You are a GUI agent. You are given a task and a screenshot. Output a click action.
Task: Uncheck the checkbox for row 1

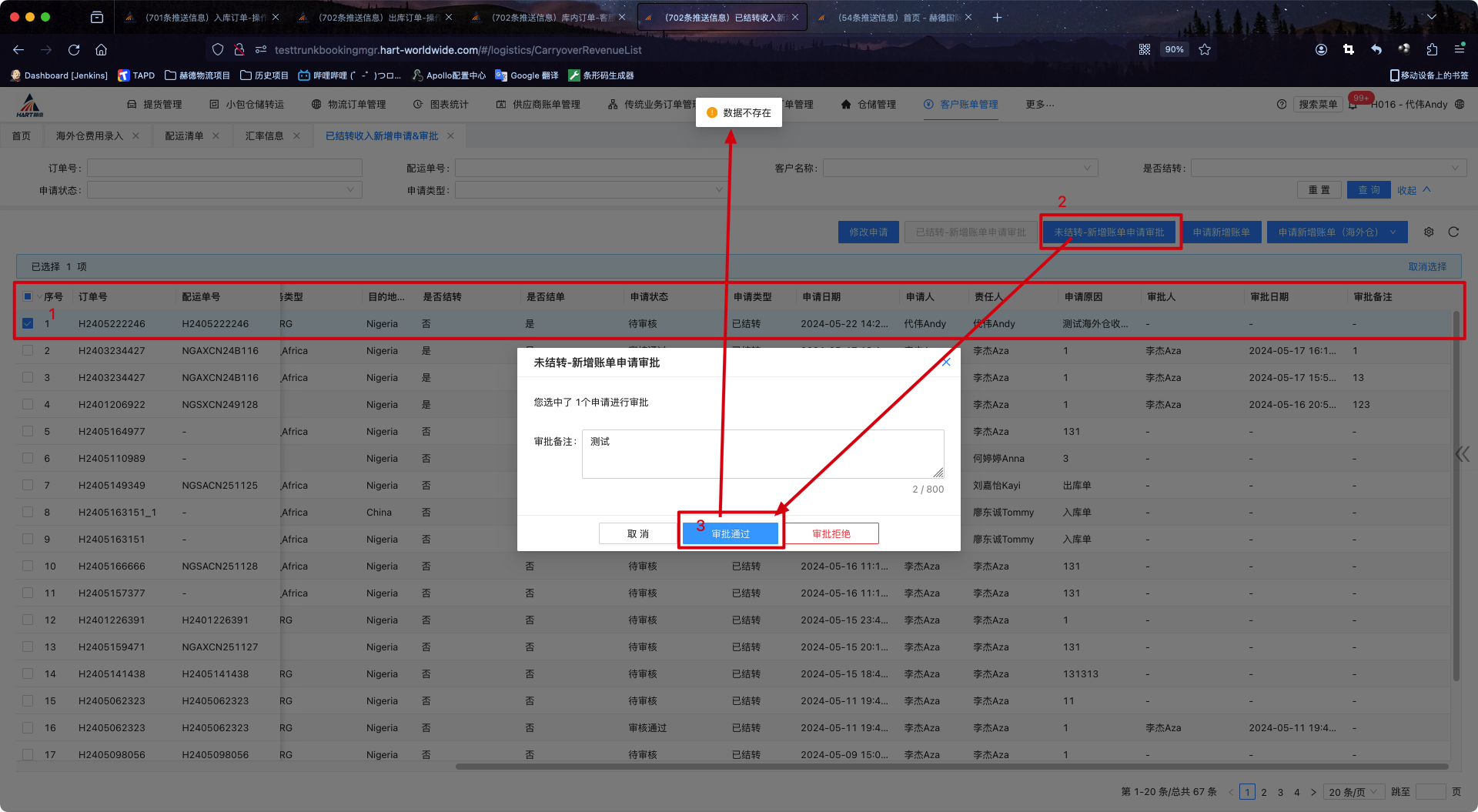tap(28, 323)
